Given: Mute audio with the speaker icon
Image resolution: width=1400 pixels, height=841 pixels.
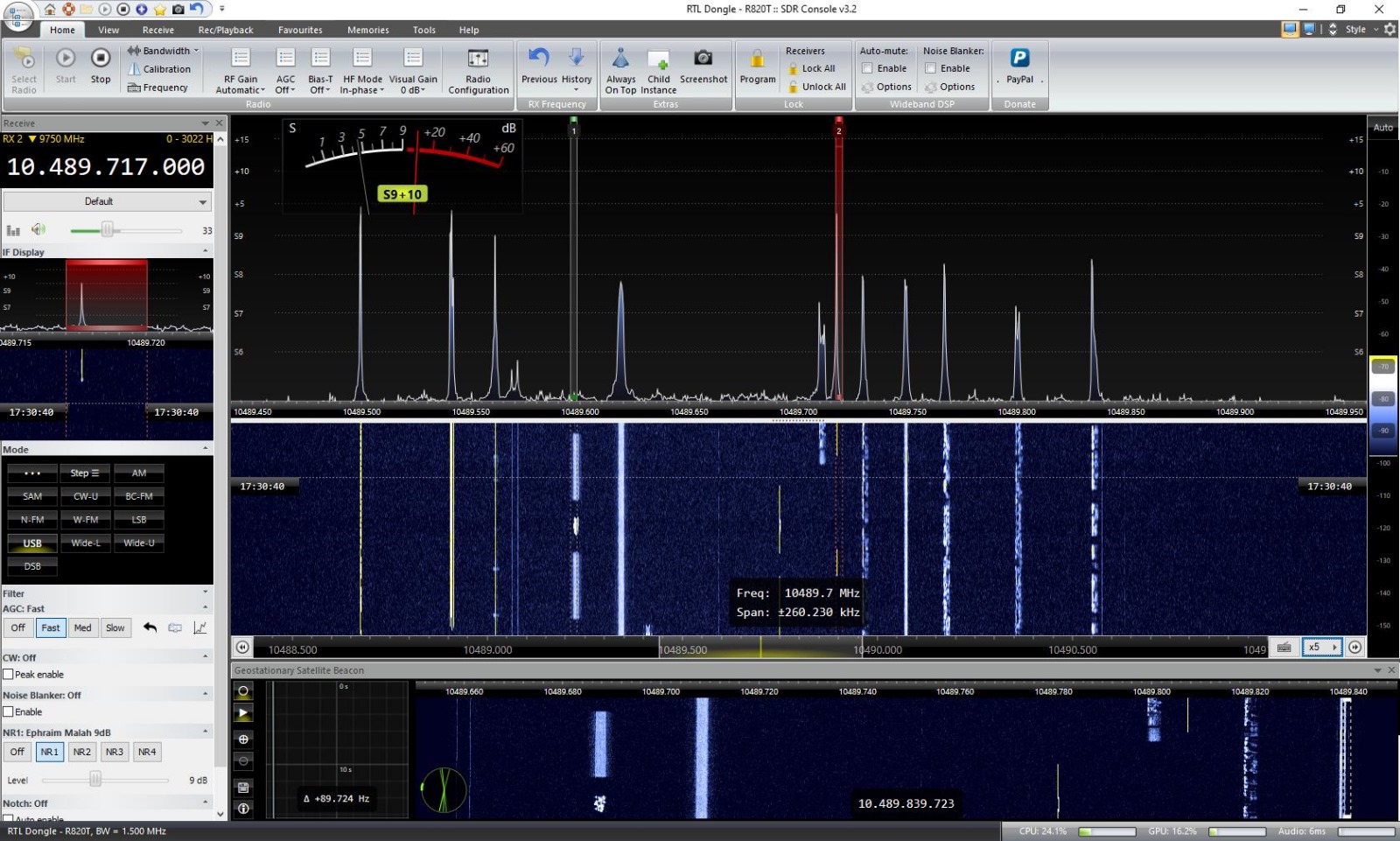Looking at the screenshot, I should pos(38,229).
